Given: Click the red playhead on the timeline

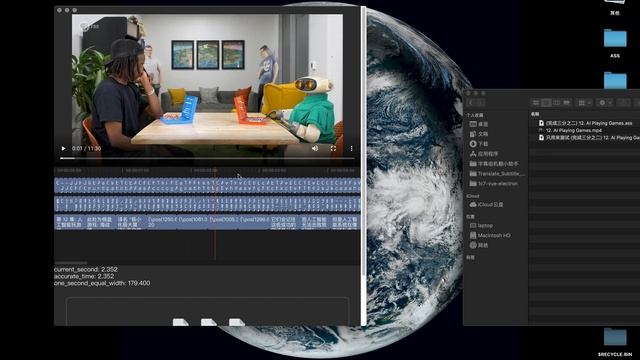Looking at the screenshot, I should pyautogui.click(x=215, y=216).
